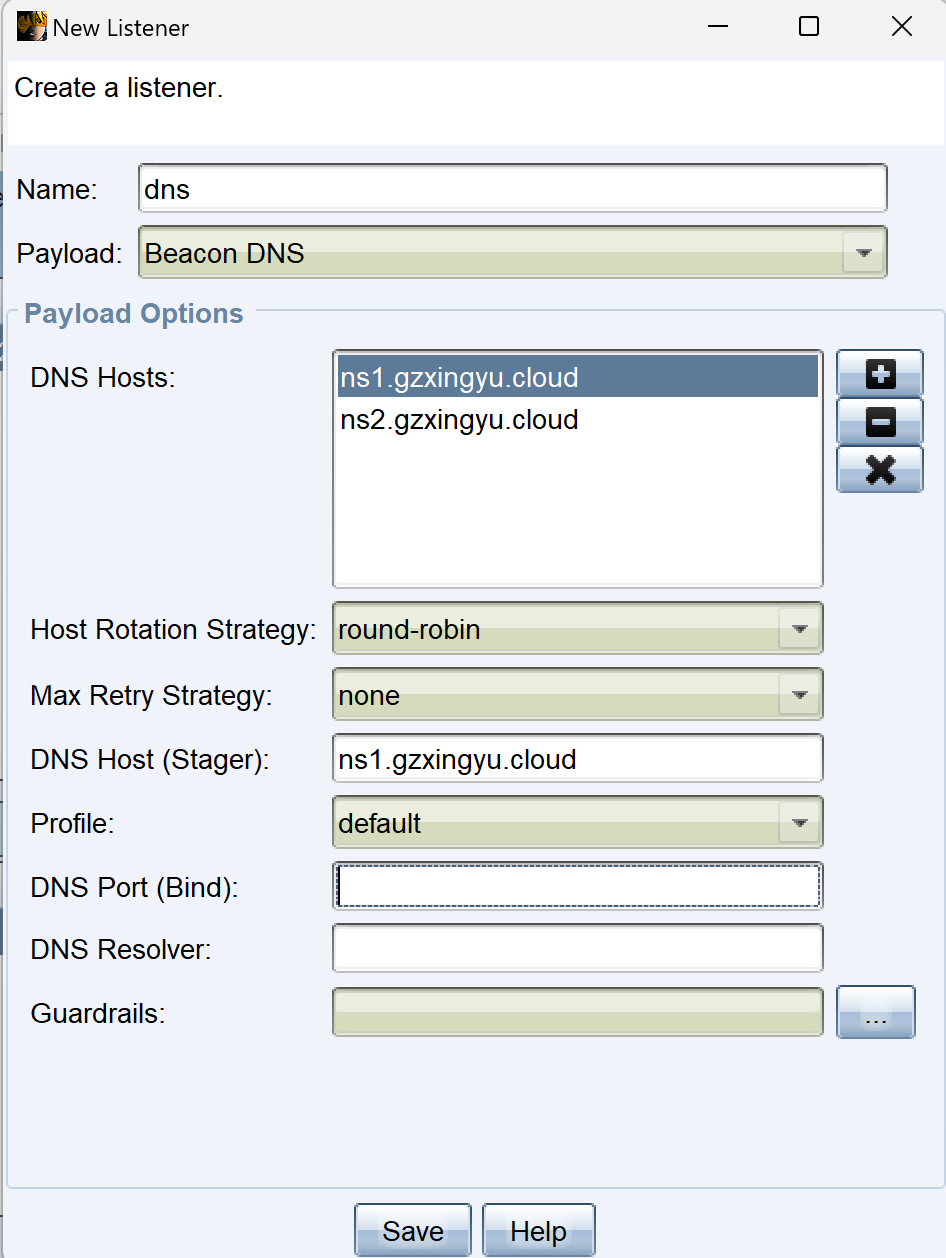Screen dimensions: 946x1258
Task: Minimize the New Listener window
Action: point(719,27)
